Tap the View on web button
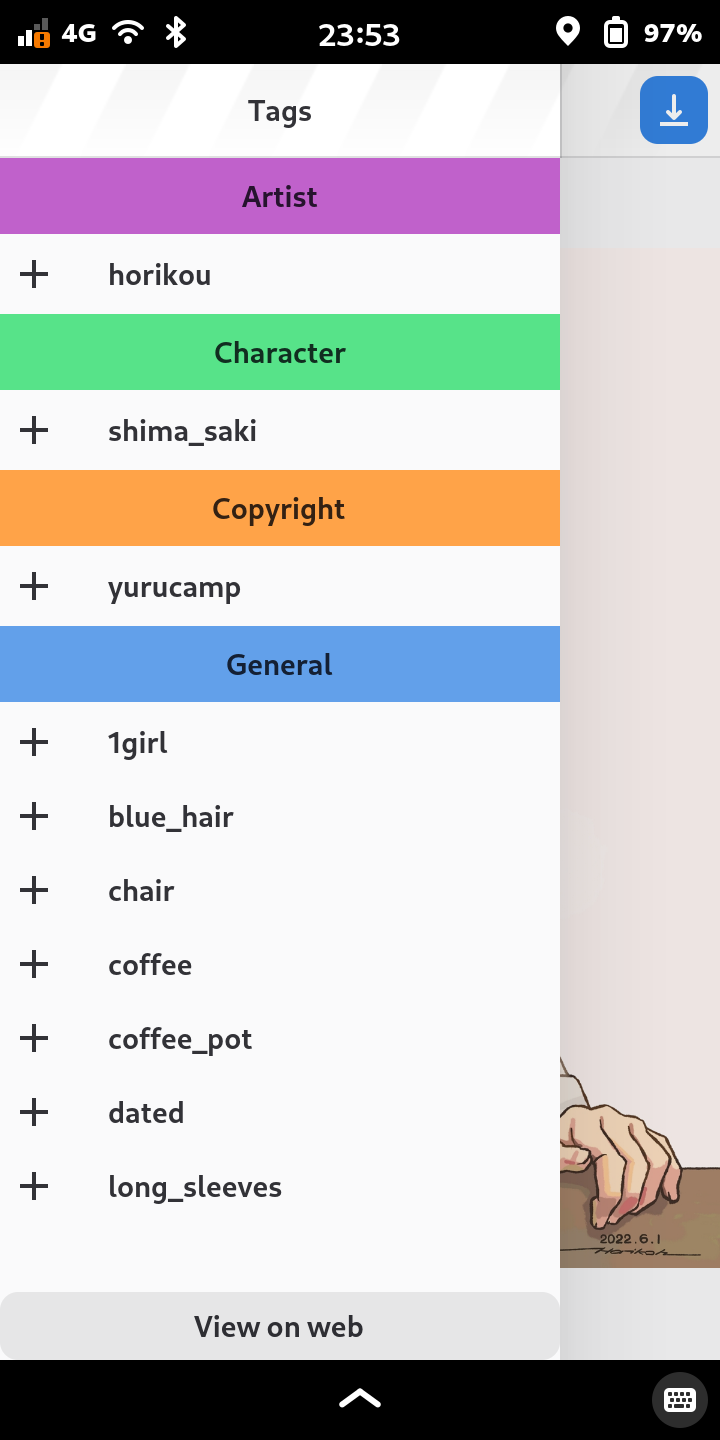Image resolution: width=720 pixels, height=1440 pixels. (x=280, y=1326)
